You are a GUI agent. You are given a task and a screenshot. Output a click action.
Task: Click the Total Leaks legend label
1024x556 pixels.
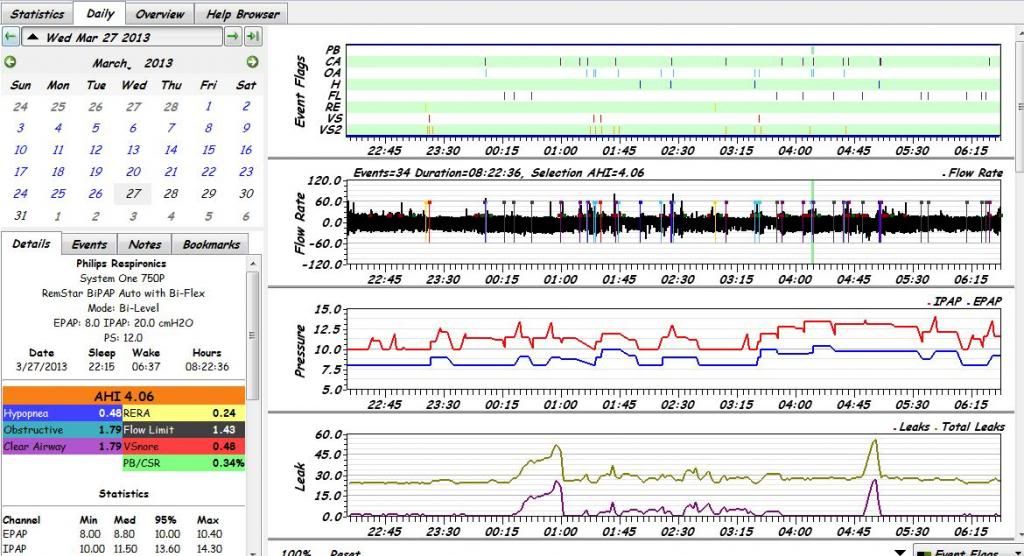click(972, 427)
